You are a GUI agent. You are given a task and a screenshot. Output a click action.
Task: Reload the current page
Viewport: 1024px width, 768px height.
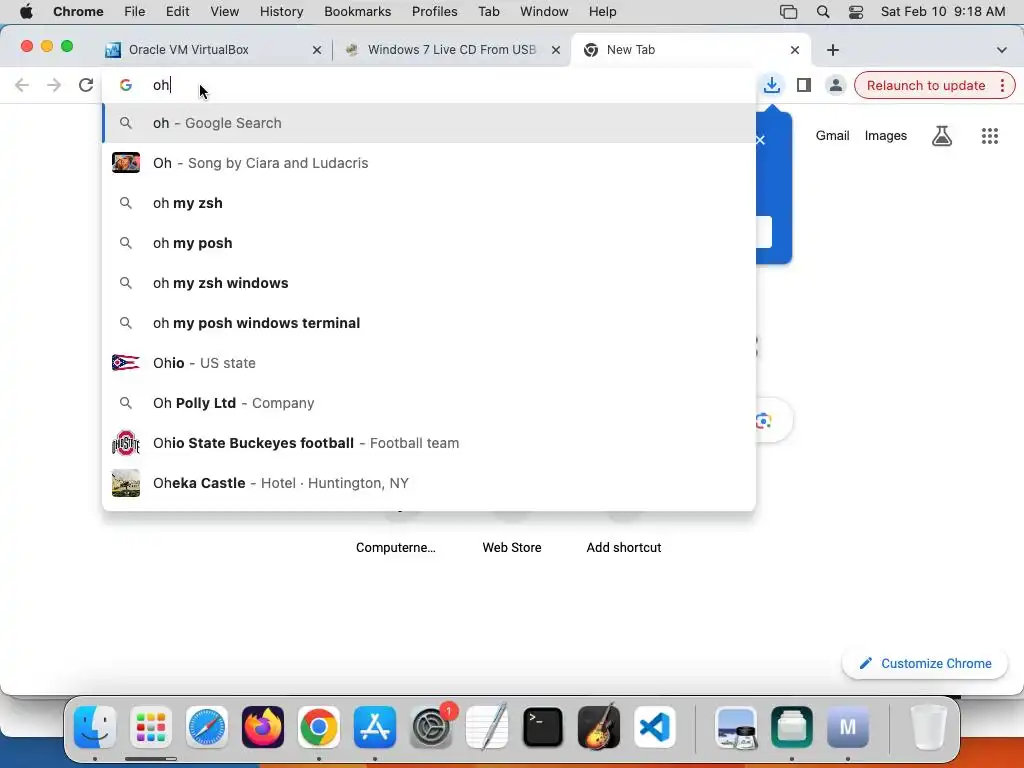(86, 85)
